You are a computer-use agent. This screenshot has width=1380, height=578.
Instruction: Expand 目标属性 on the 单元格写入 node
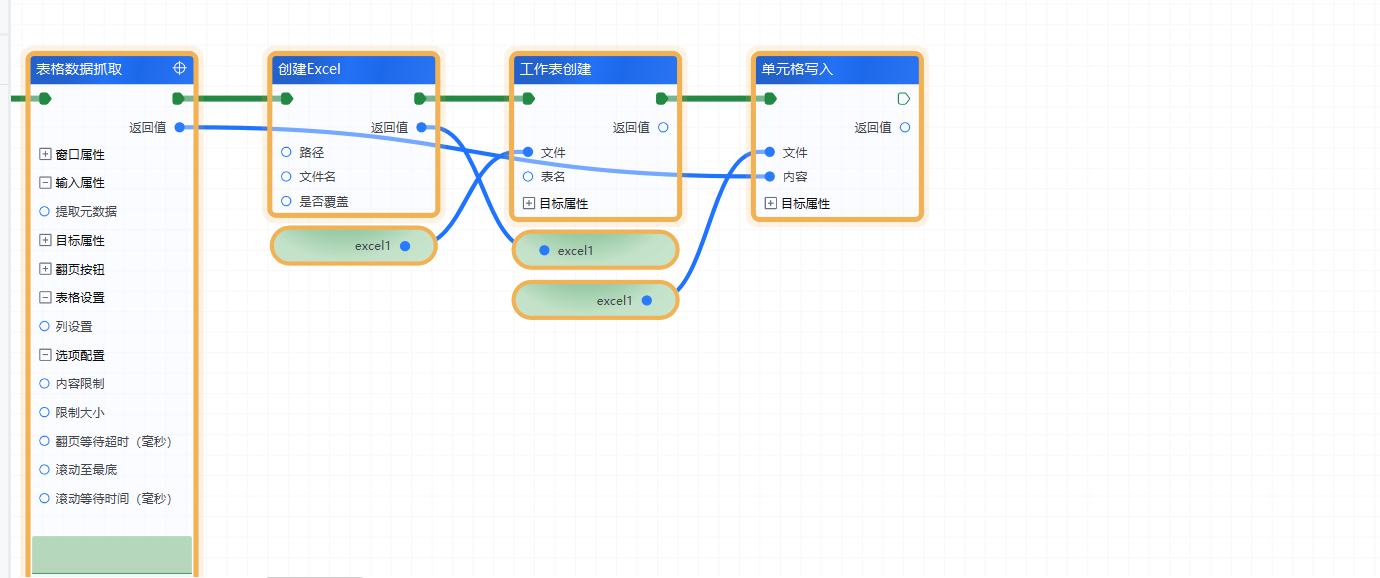pyautogui.click(x=770, y=203)
